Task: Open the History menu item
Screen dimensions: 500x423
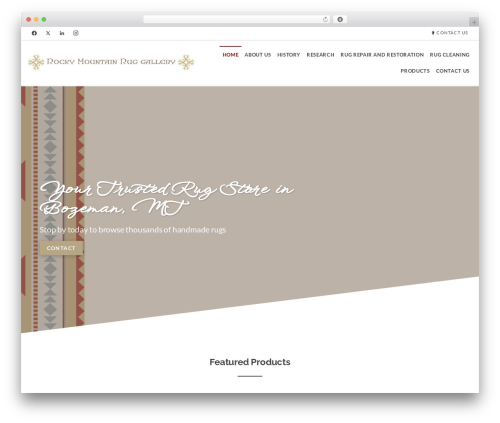Action: point(289,55)
